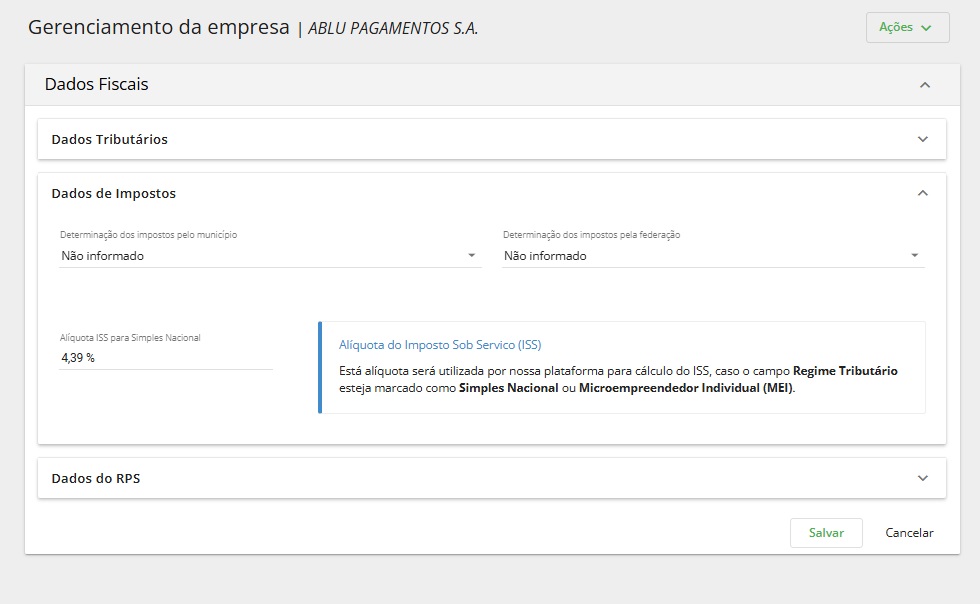This screenshot has width=980, height=604.
Task: Click the federação dropdown caret arrow
Action: pos(914,256)
